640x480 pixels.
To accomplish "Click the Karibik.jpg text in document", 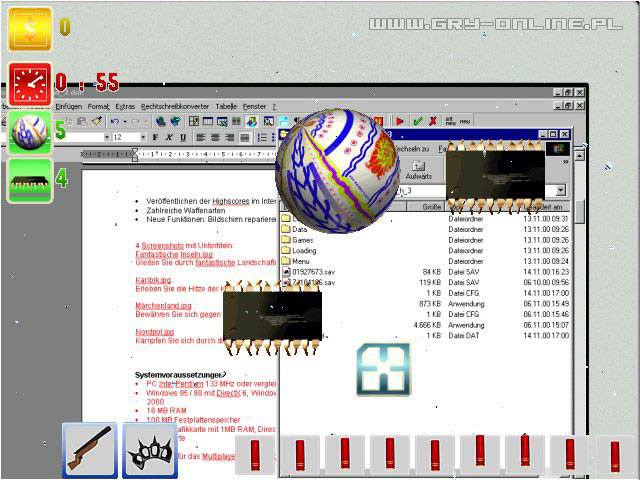I will point(153,280).
